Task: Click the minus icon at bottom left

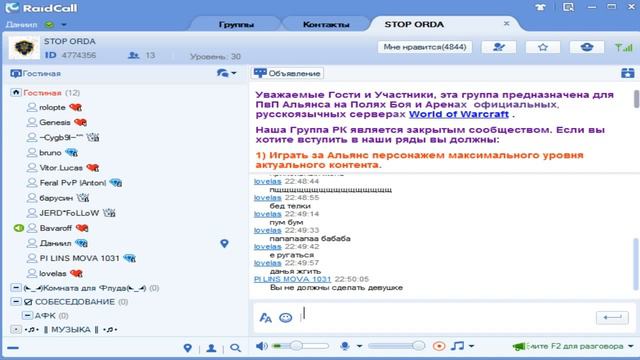Action: tap(13, 348)
